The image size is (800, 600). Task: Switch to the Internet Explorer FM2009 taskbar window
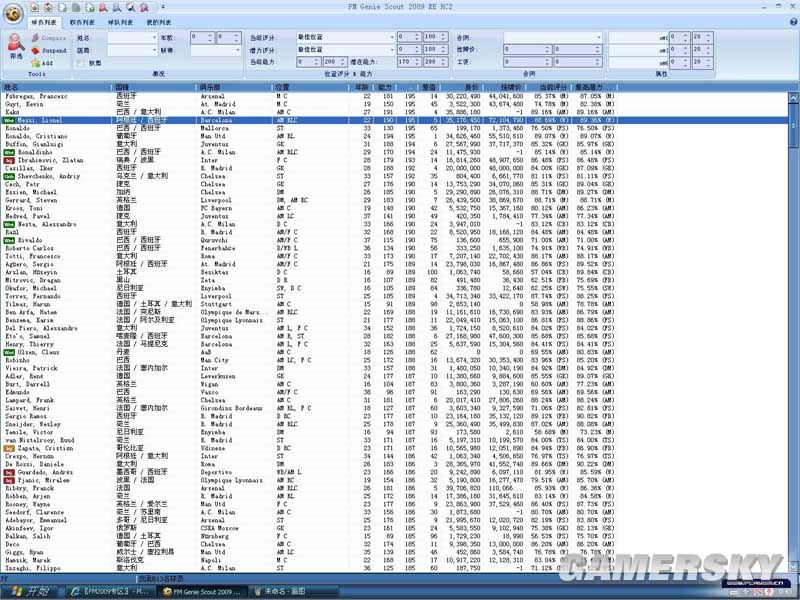tap(111, 592)
